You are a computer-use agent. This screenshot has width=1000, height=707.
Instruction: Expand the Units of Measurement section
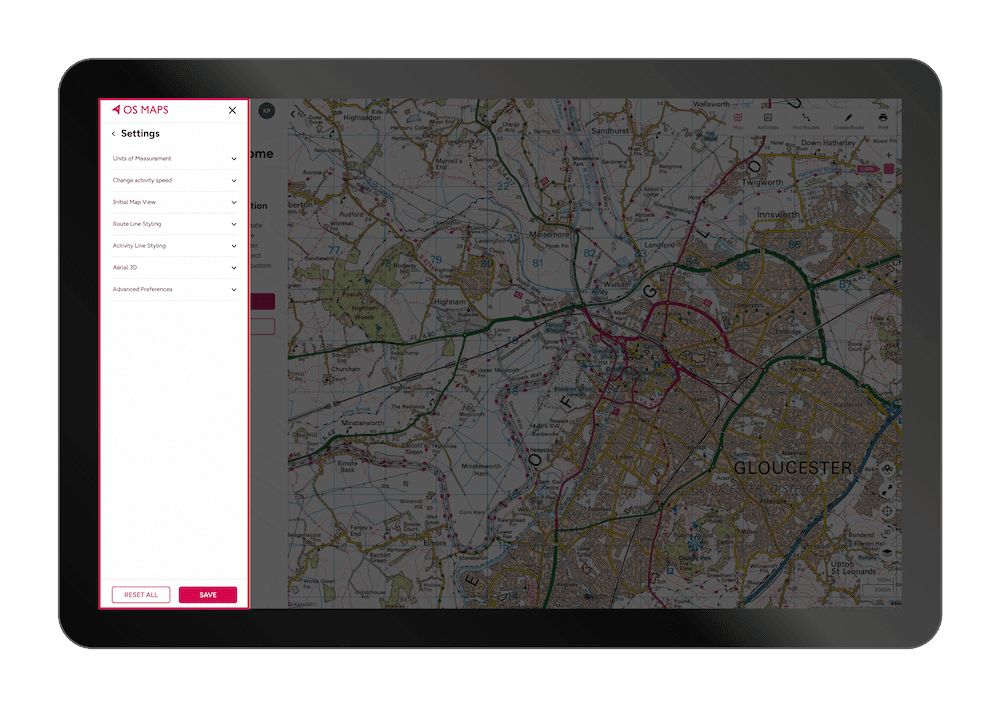coord(174,158)
